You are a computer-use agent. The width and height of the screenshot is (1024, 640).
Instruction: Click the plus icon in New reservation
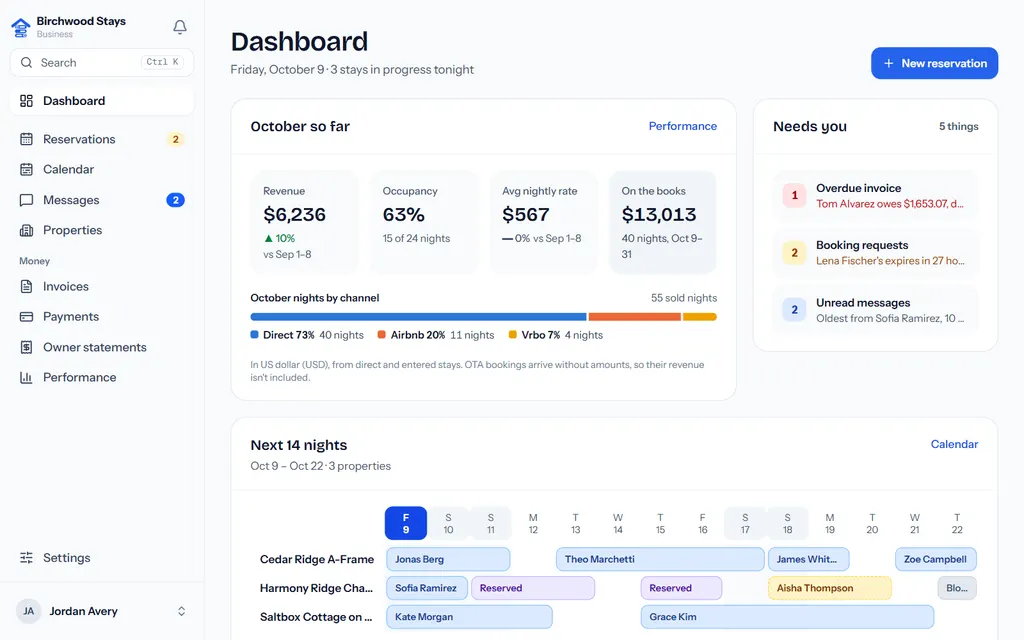click(x=888, y=63)
